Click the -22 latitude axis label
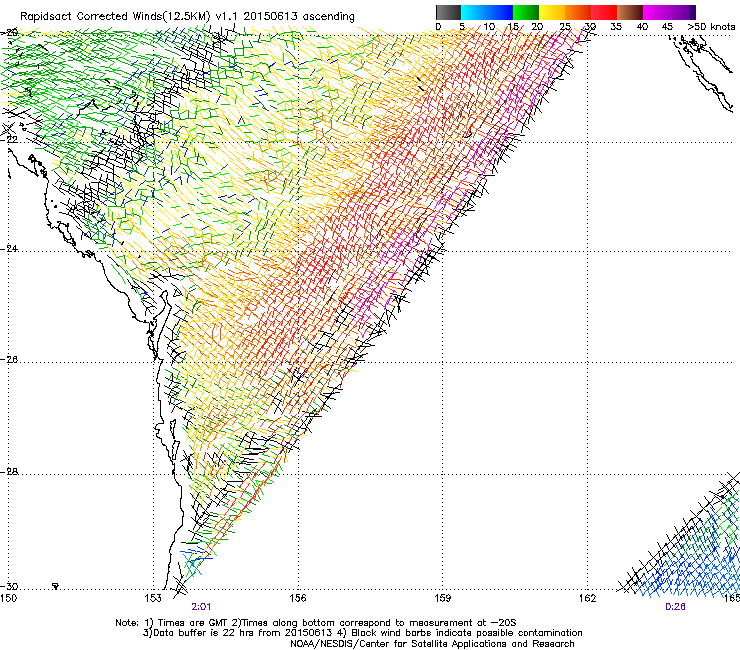 coord(9,139)
